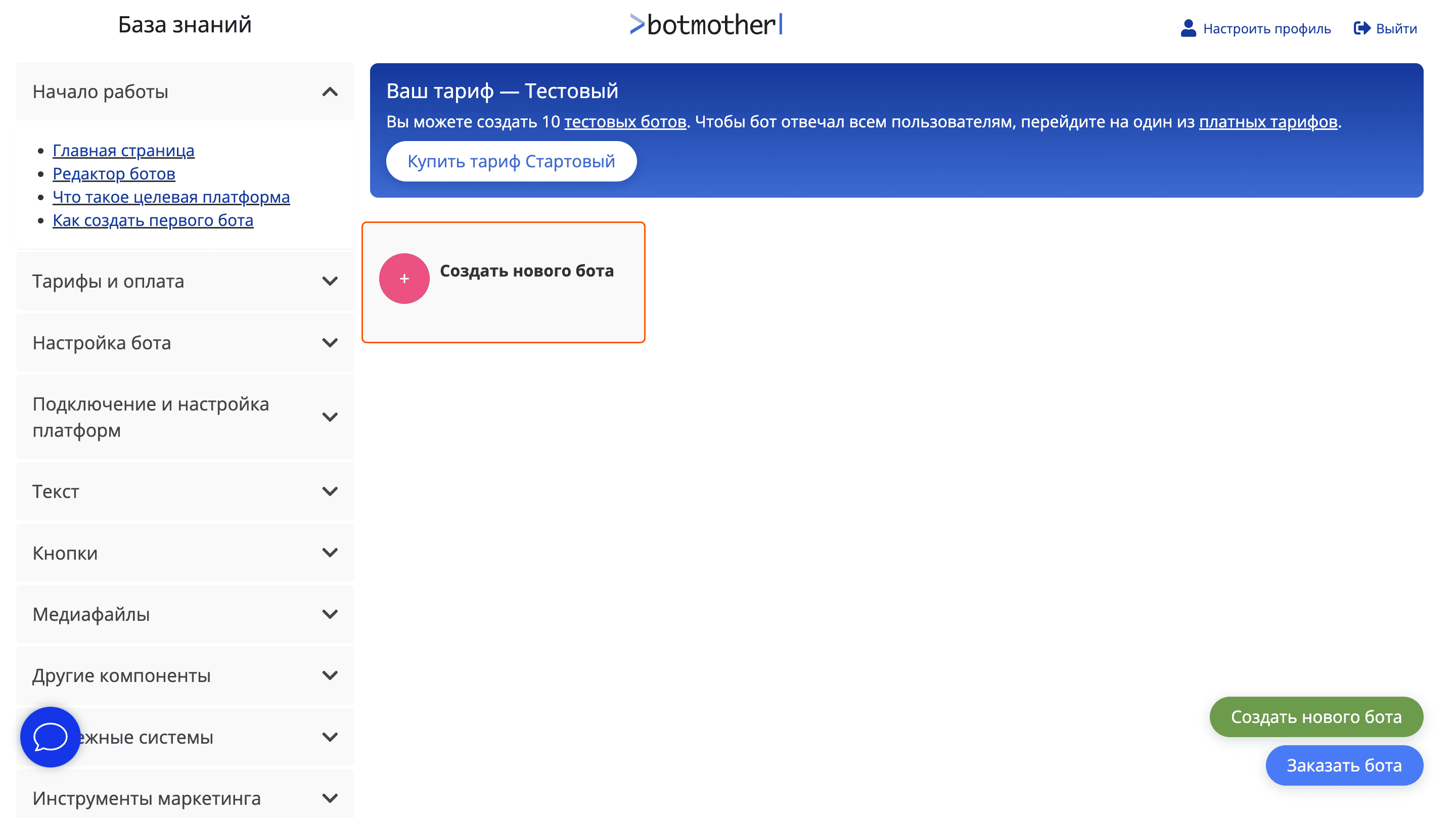Click green Создать нового бота button
This screenshot has width=1456, height=818.
1316,716
